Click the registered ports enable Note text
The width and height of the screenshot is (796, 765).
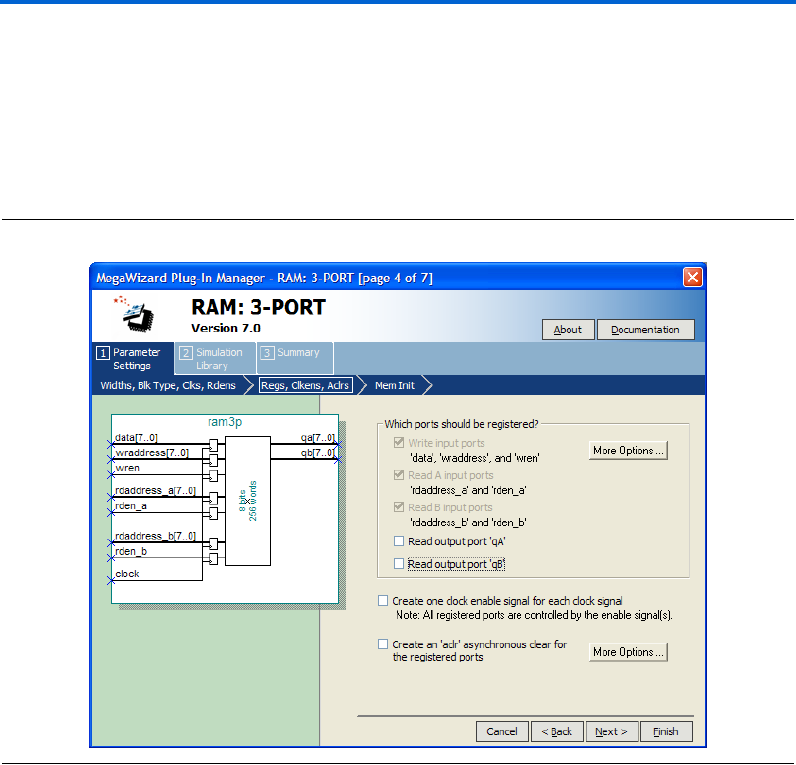[x=534, y=615]
